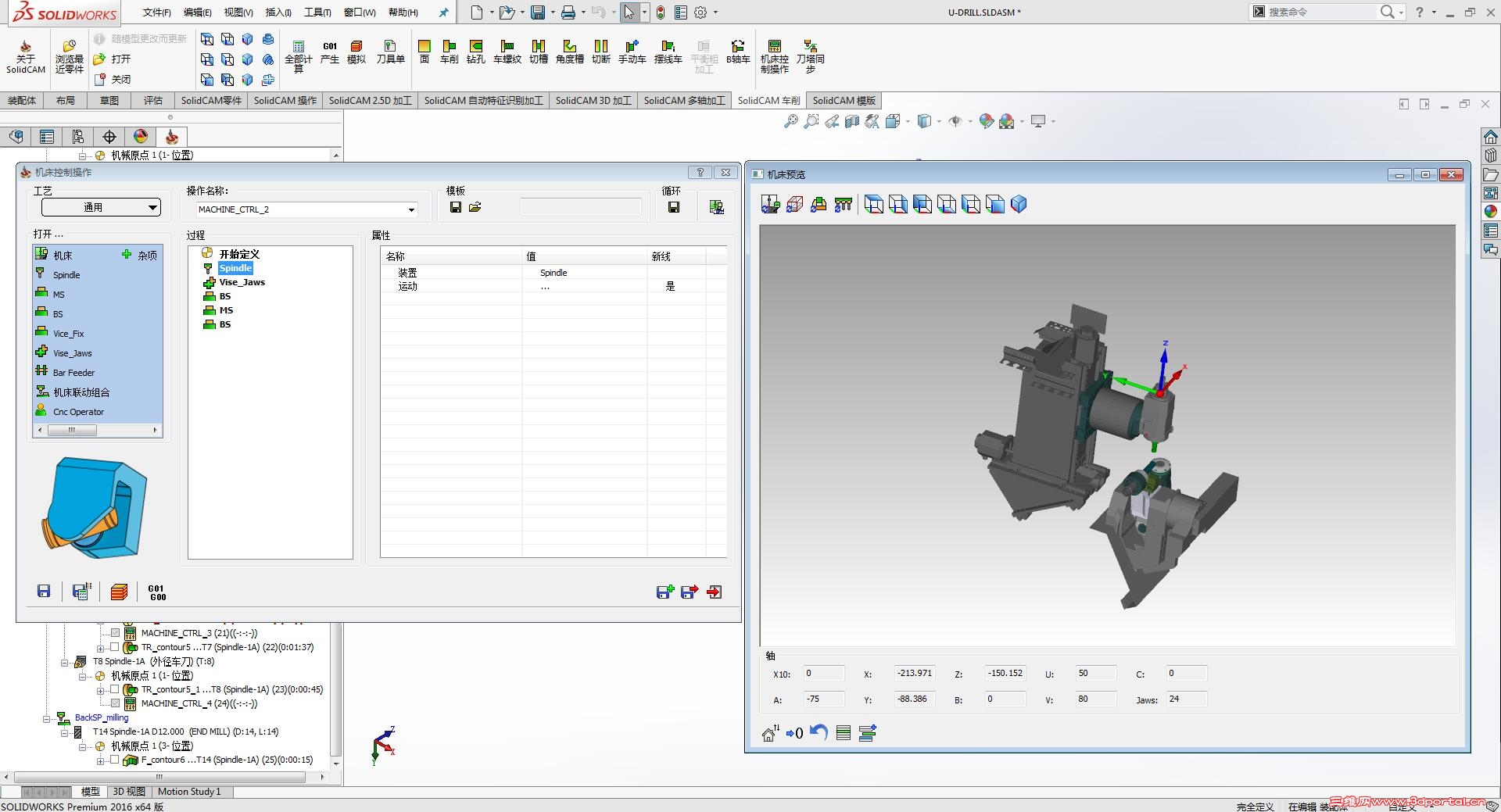Image resolution: width=1501 pixels, height=812 pixels.
Task: Click the Jaws value field (24)
Action: [x=1187, y=699]
